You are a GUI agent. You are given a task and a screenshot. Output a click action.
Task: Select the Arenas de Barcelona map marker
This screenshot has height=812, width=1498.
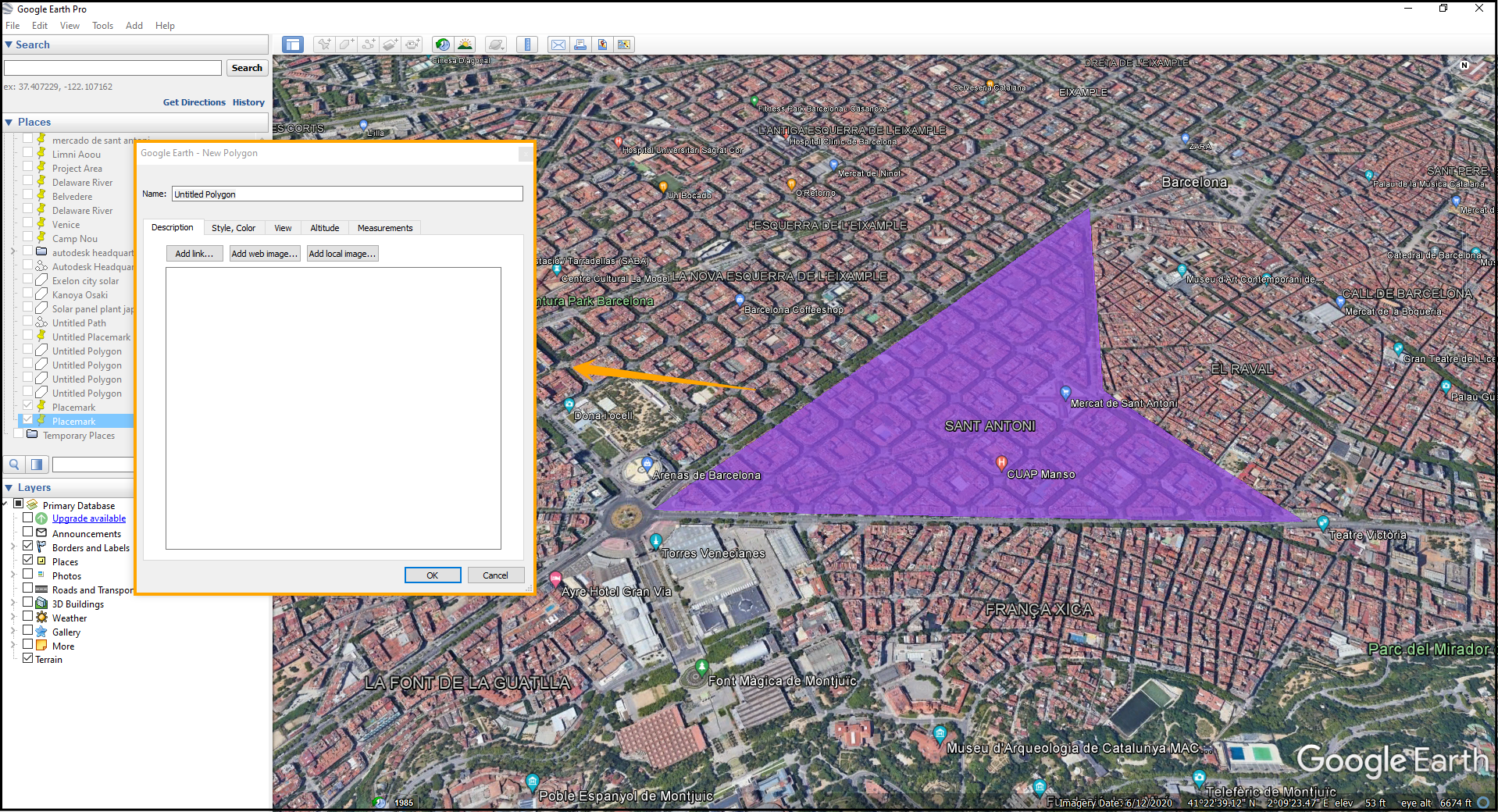[x=646, y=464]
